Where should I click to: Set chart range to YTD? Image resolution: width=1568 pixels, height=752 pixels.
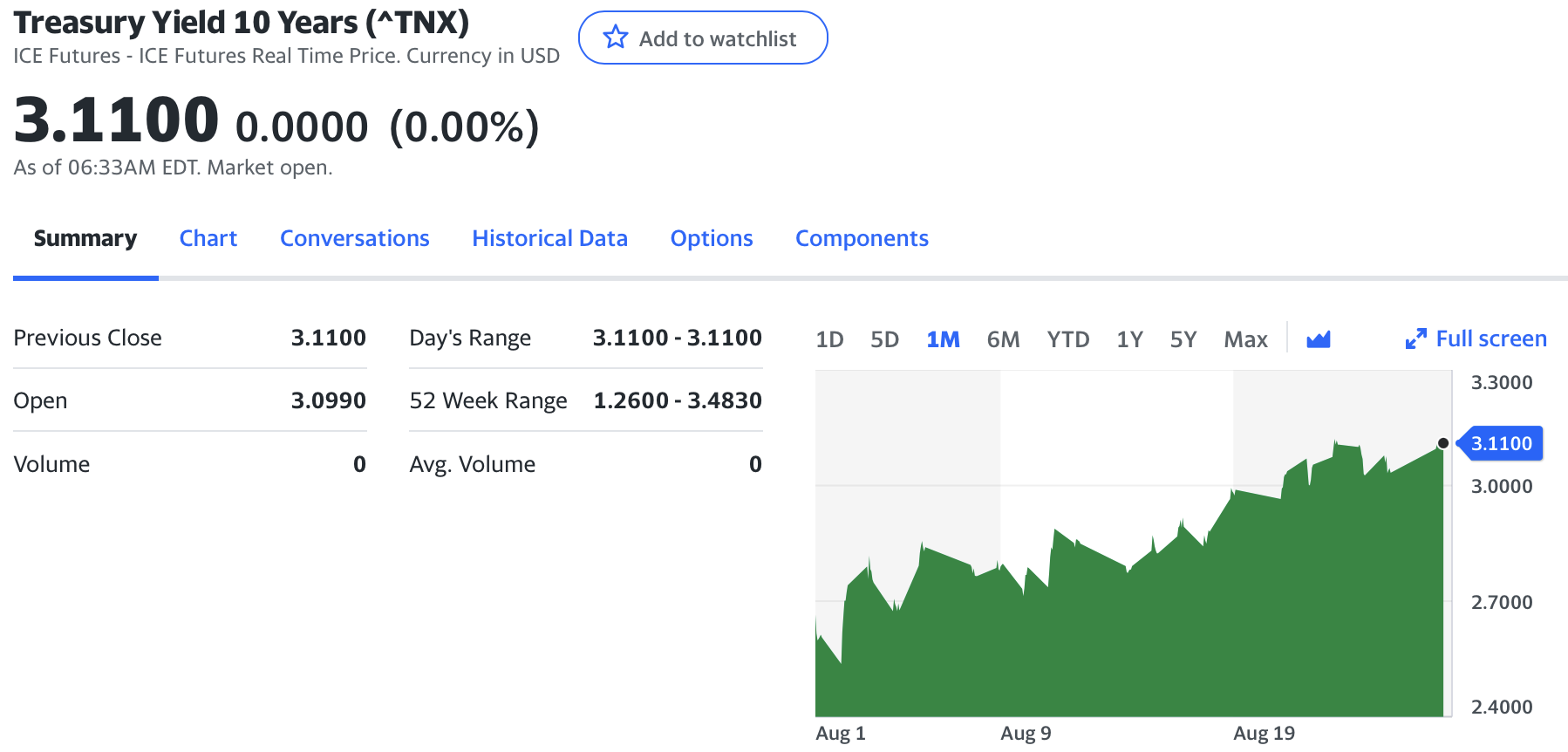[1068, 339]
